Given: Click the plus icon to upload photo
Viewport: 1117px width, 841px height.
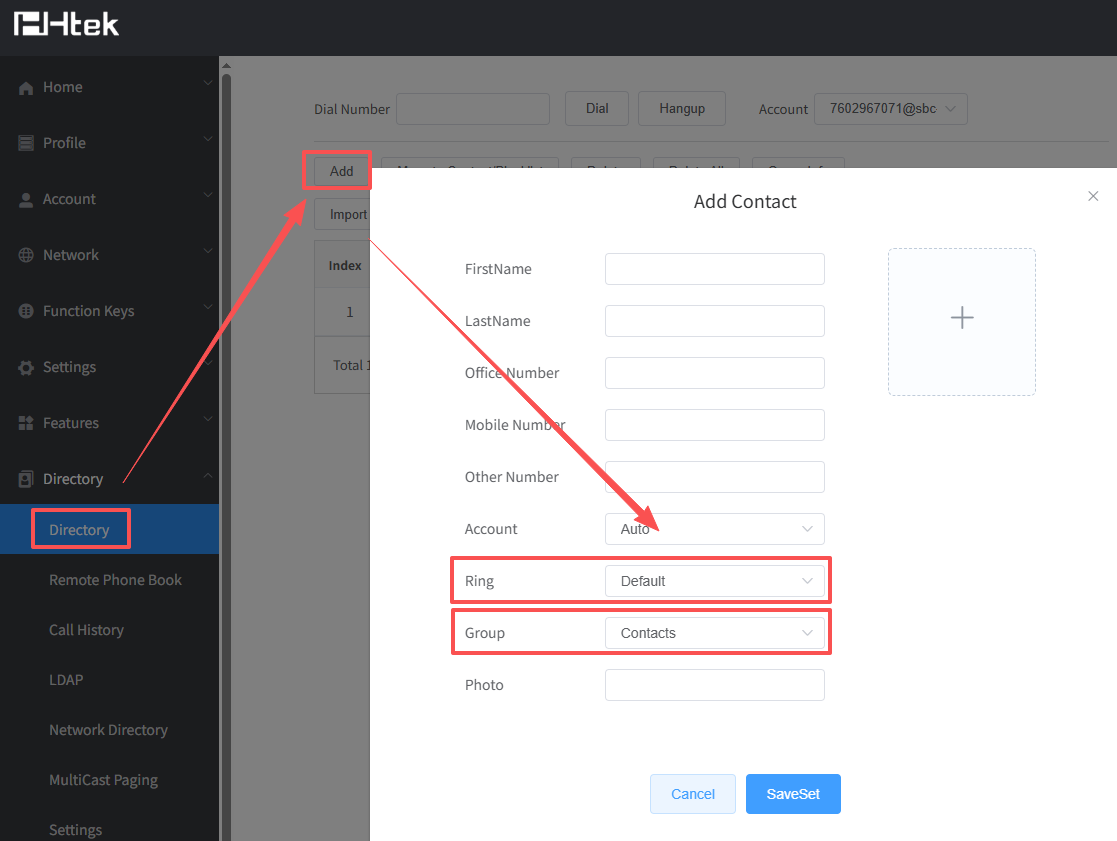Looking at the screenshot, I should (961, 319).
